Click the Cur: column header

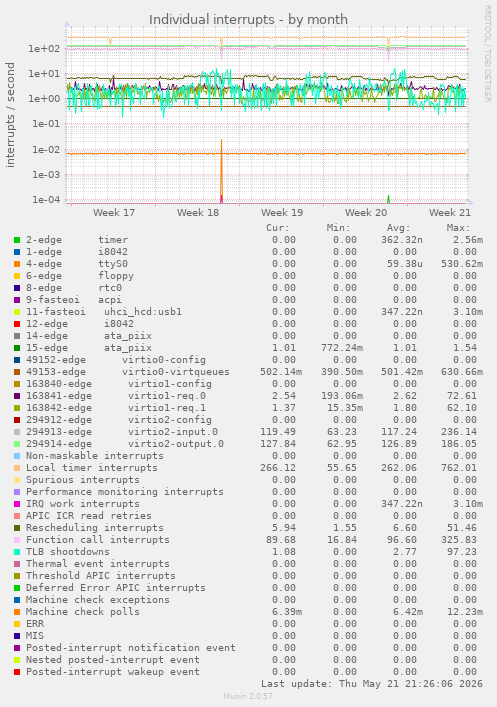click(277, 228)
